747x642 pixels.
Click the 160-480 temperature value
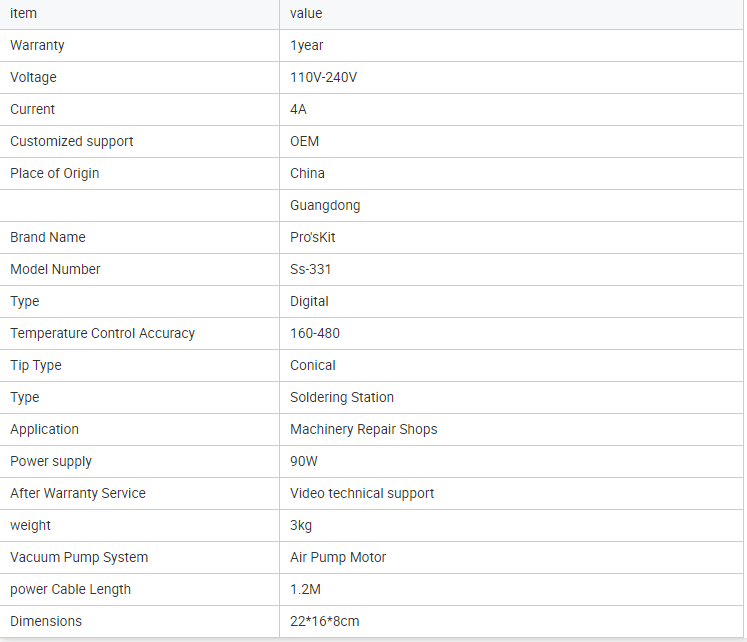coord(315,333)
